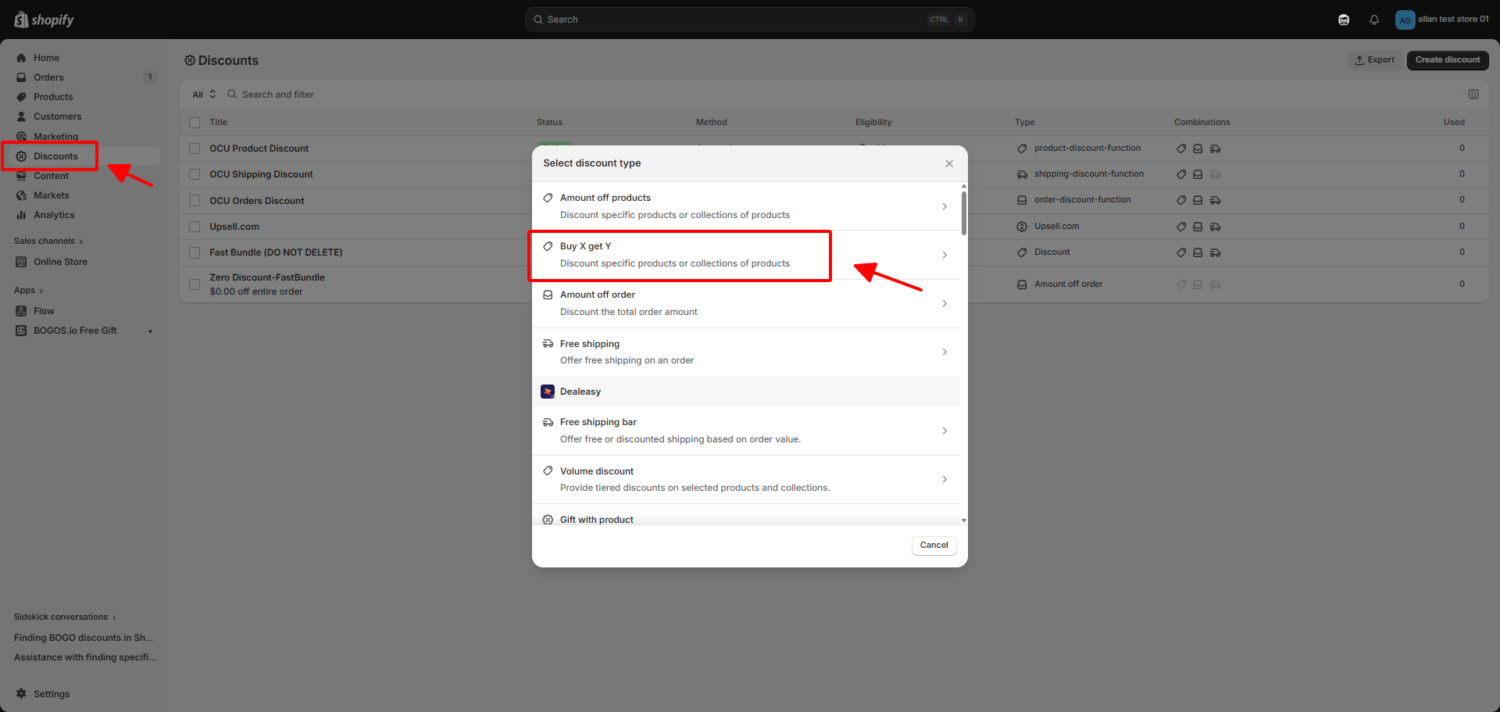Screen dimensions: 1500x712
Task: Open Content in sidebar
Action: (x=51, y=176)
